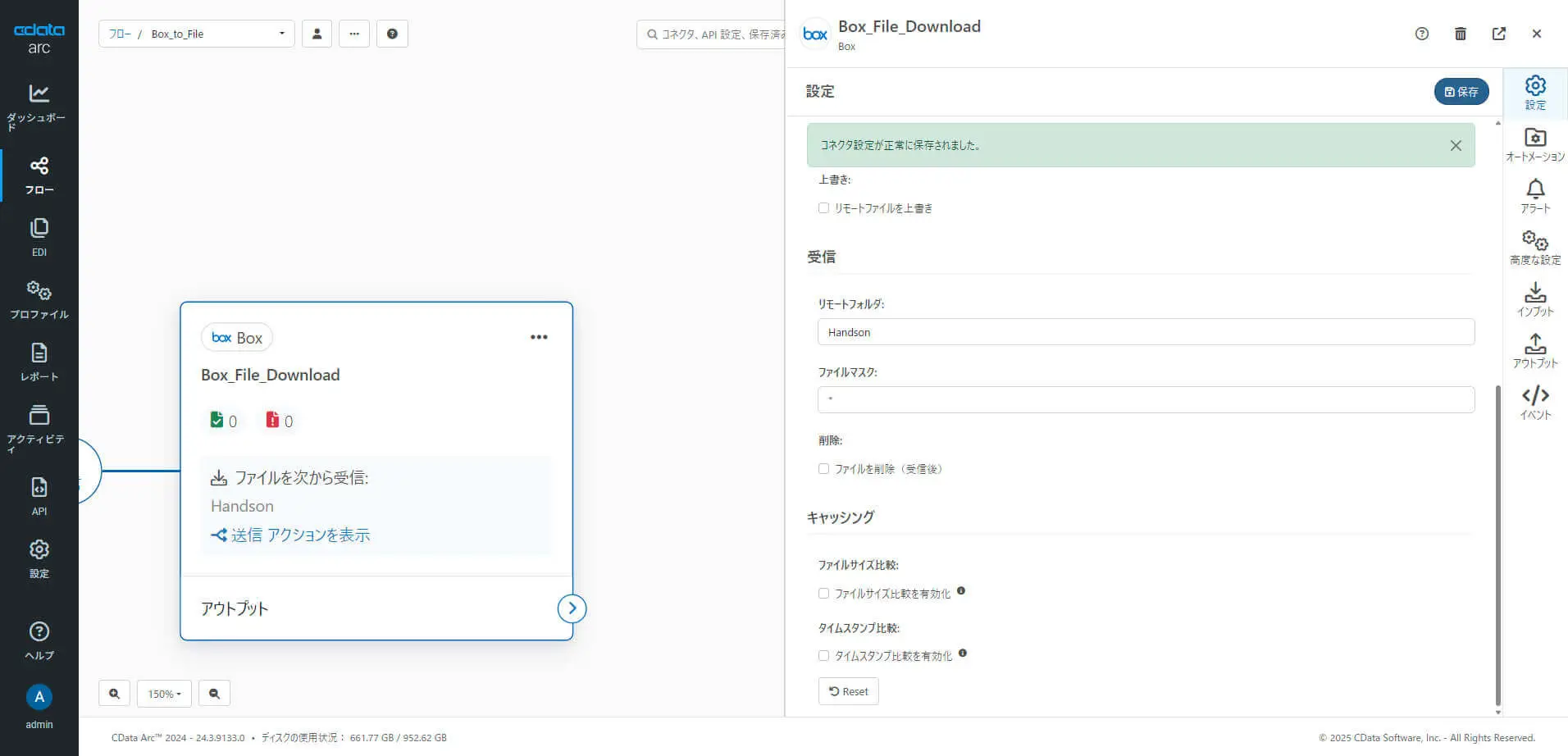Click the Box badge on connector card
The height and width of the screenshot is (756, 1568).
237,337
